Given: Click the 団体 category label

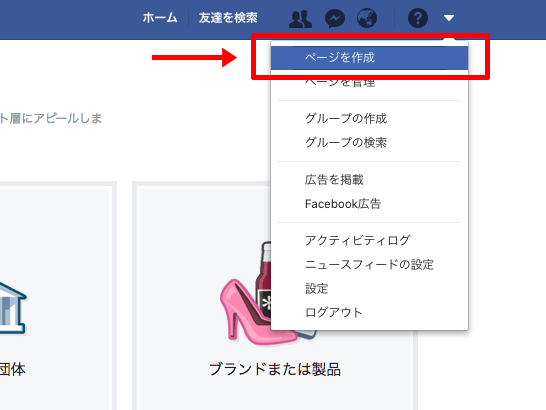Looking at the screenshot, I should click(12, 369).
